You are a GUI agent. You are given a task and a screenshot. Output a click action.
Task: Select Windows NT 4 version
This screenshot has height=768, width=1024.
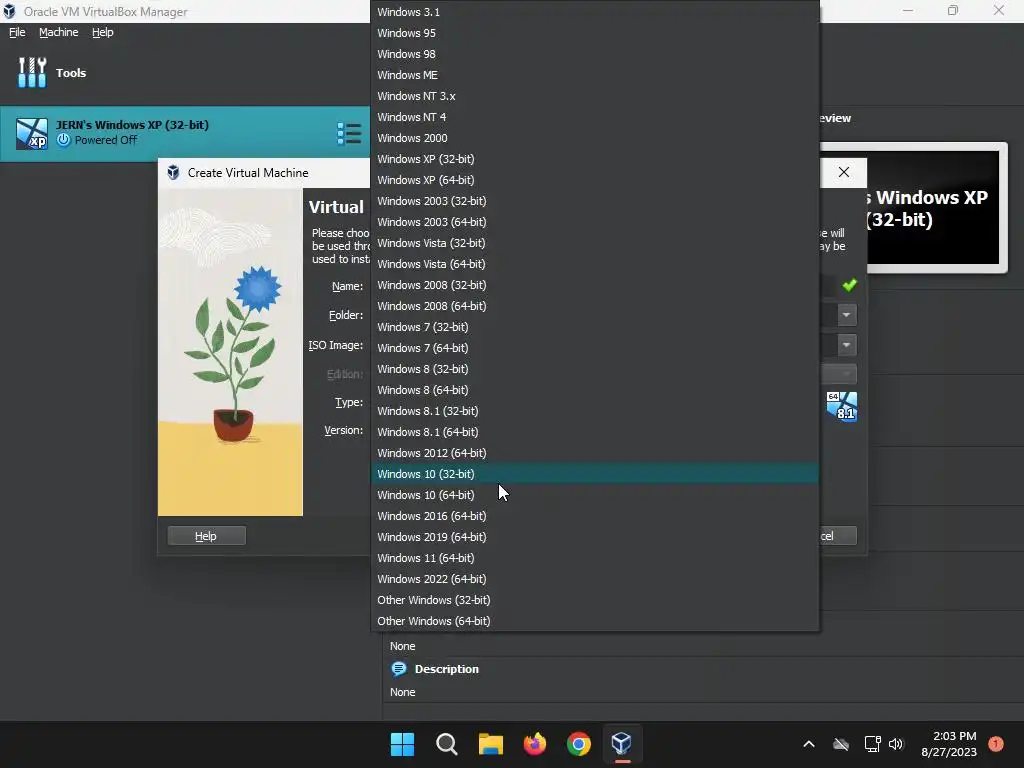(x=595, y=117)
